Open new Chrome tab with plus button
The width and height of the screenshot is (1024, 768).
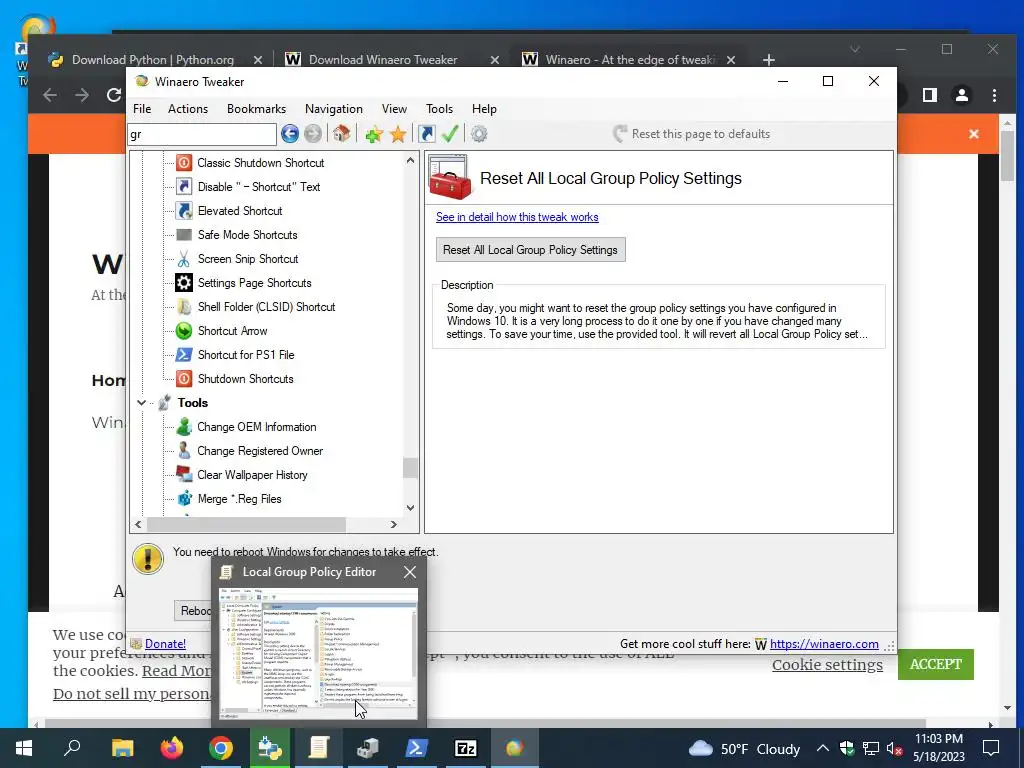(769, 60)
